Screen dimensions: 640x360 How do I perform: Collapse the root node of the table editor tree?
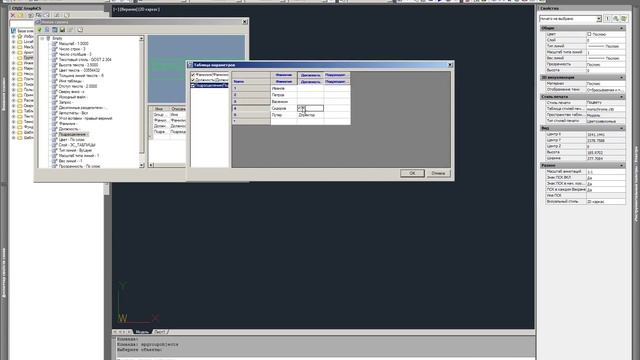tap(42, 38)
